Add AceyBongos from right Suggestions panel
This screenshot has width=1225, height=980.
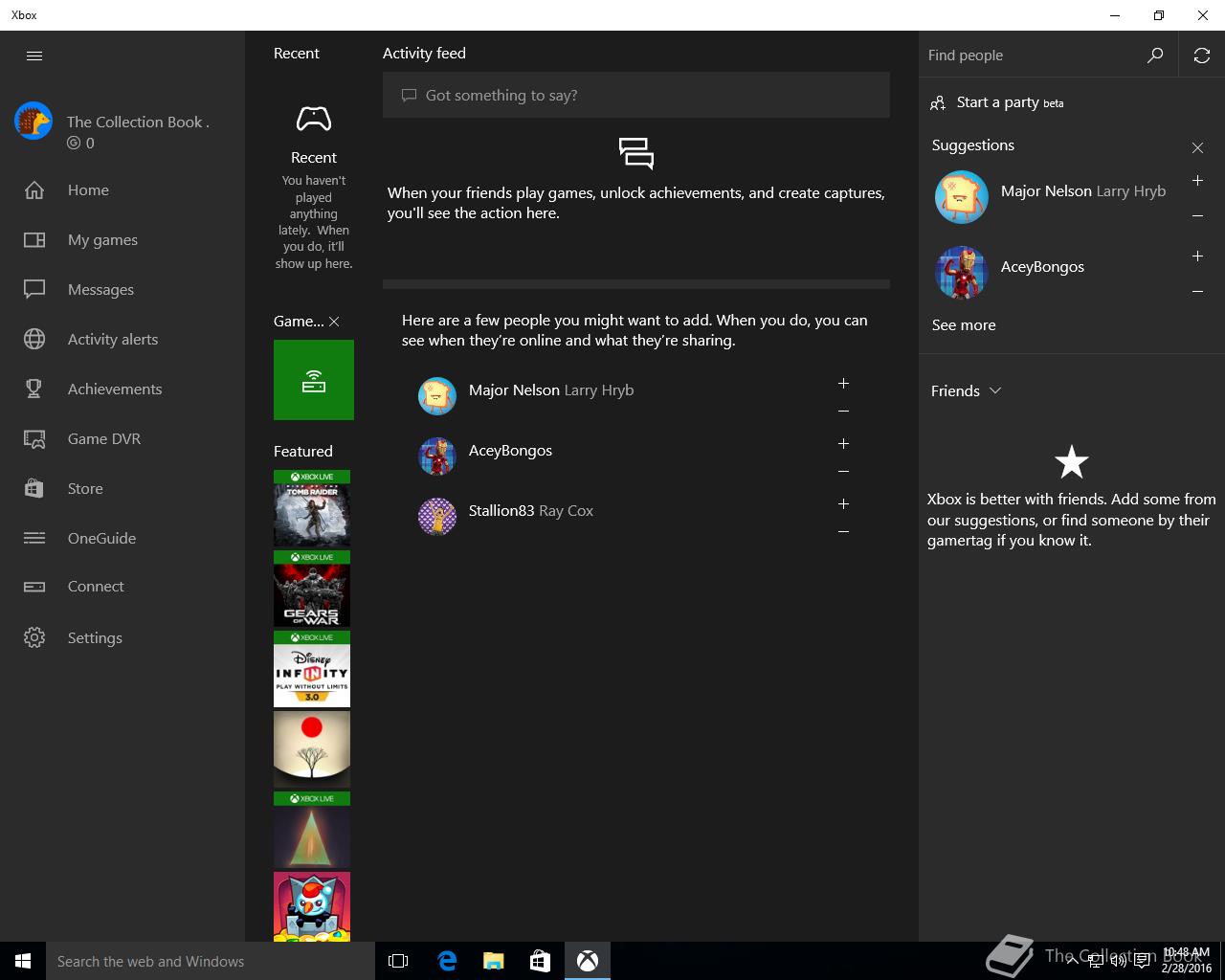click(x=1197, y=256)
